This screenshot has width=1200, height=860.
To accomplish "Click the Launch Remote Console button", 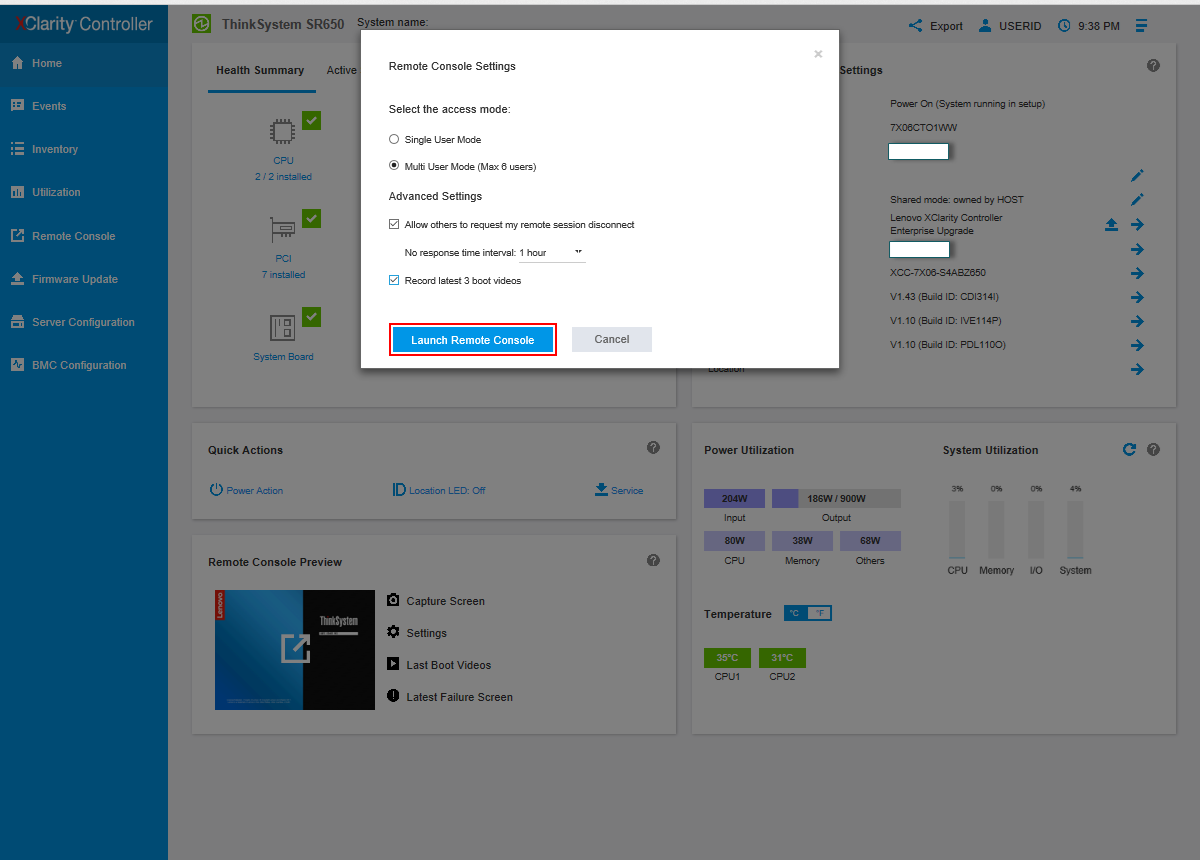I will point(472,340).
